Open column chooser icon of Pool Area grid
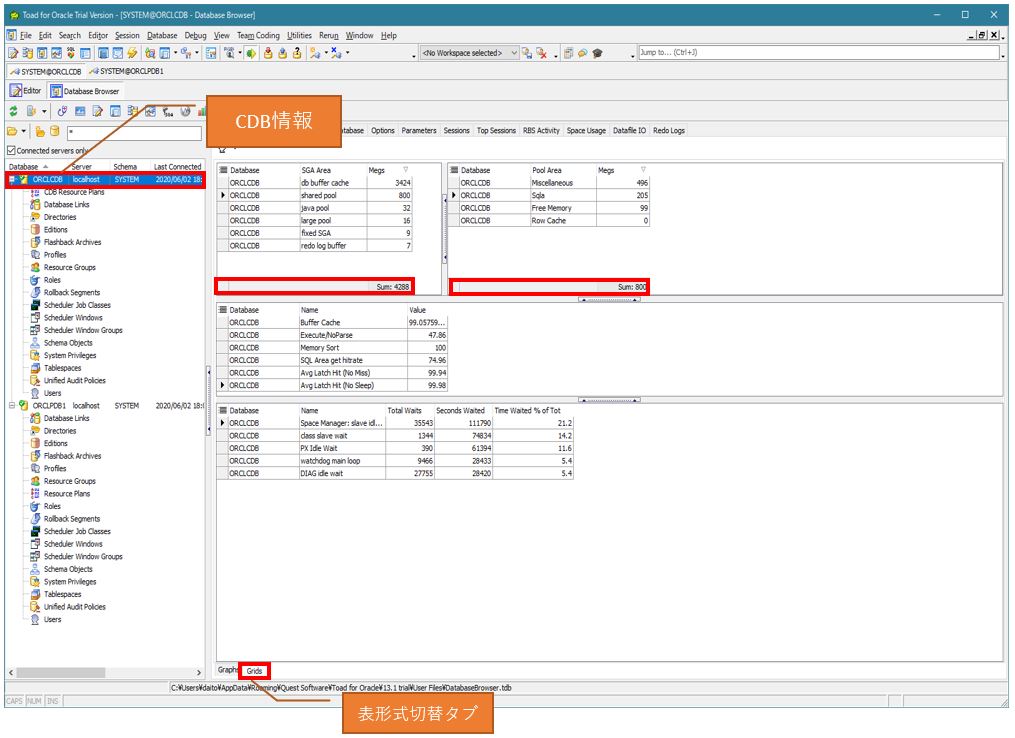The image size is (1015, 738). (454, 170)
